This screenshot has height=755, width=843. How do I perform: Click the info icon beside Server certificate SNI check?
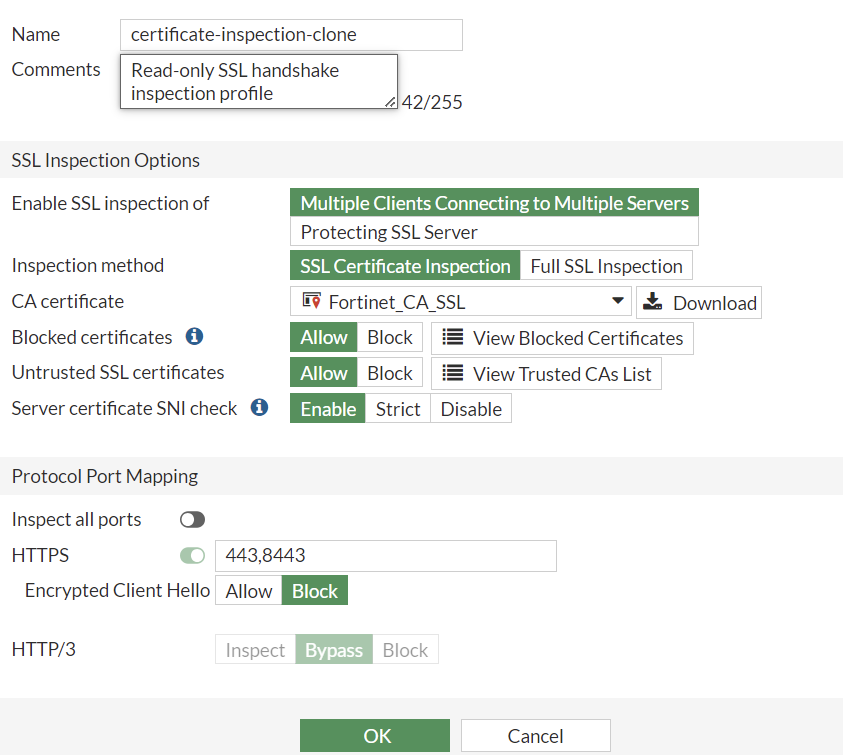coord(259,408)
